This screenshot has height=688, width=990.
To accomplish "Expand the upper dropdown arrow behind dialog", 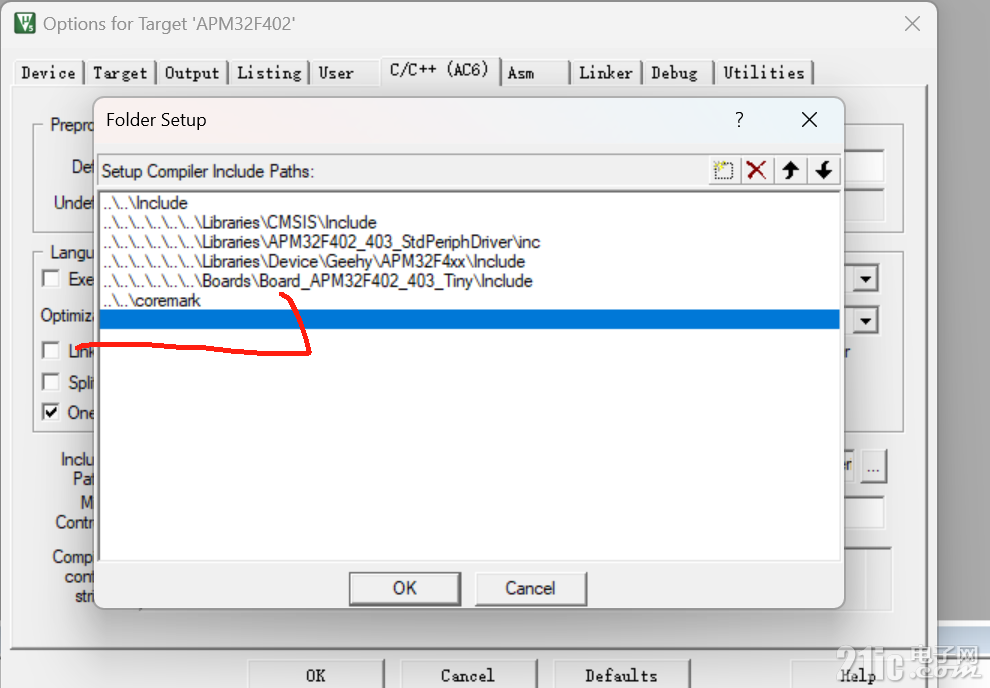I will click(x=866, y=279).
